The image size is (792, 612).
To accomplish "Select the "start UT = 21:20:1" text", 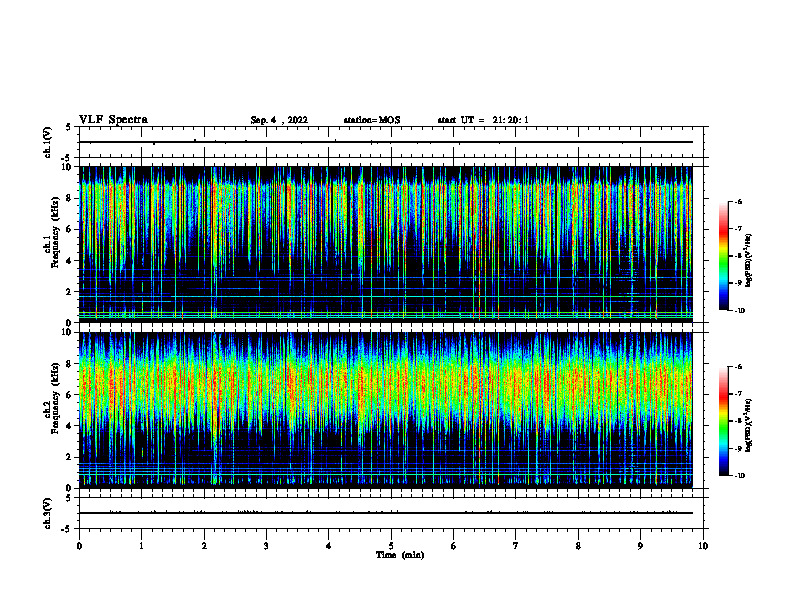I will click(483, 120).
